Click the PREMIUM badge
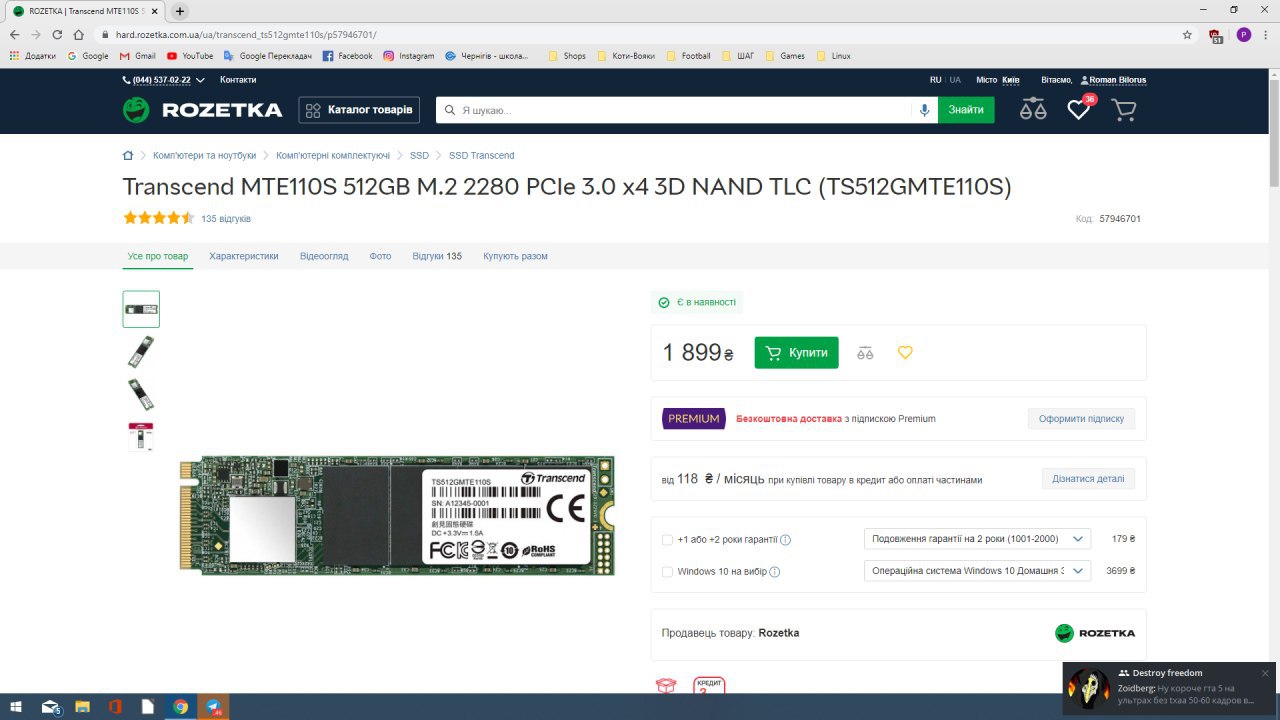The height and width of the screenshot is (720, 1280). click(x=693, y=418)
